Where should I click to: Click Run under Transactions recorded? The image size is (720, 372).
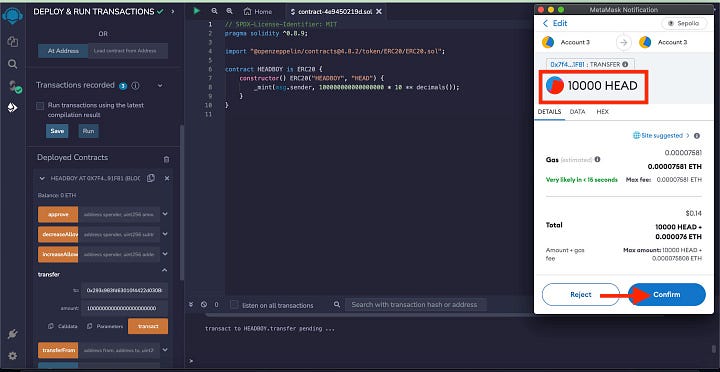click(88, 131)
